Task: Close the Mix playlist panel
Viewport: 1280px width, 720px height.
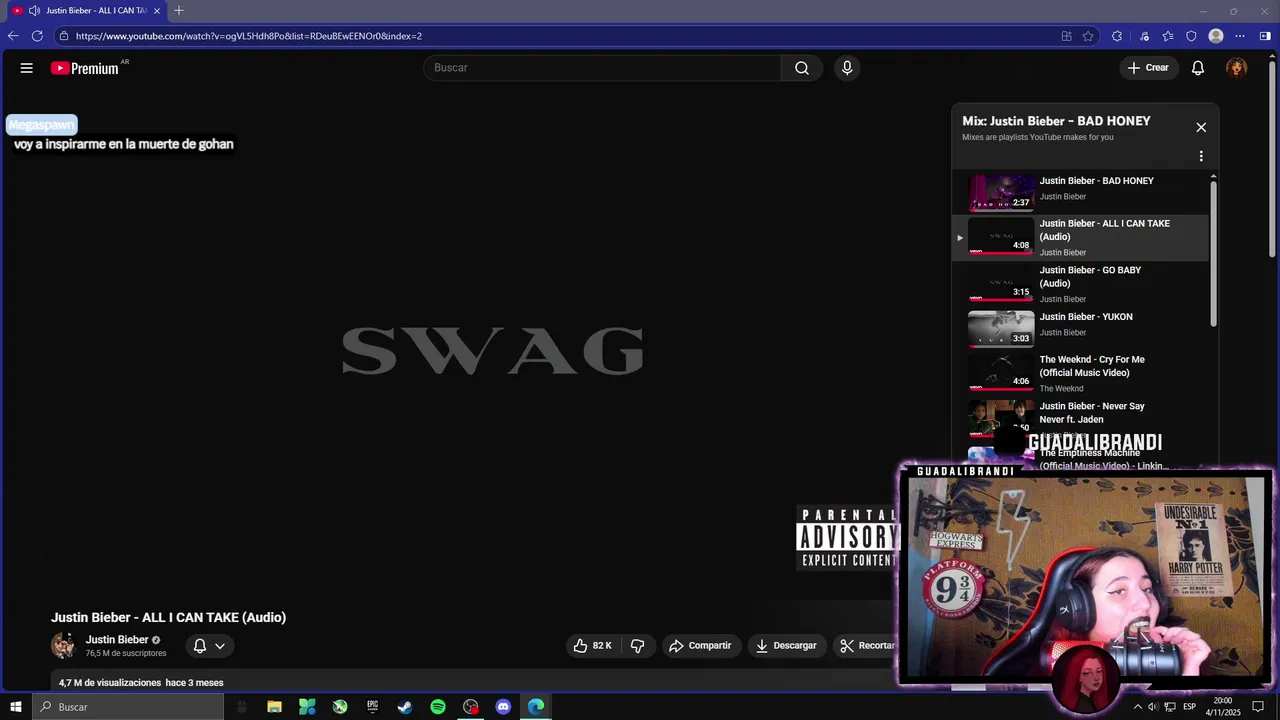Action: click(x=1201, y=127)
